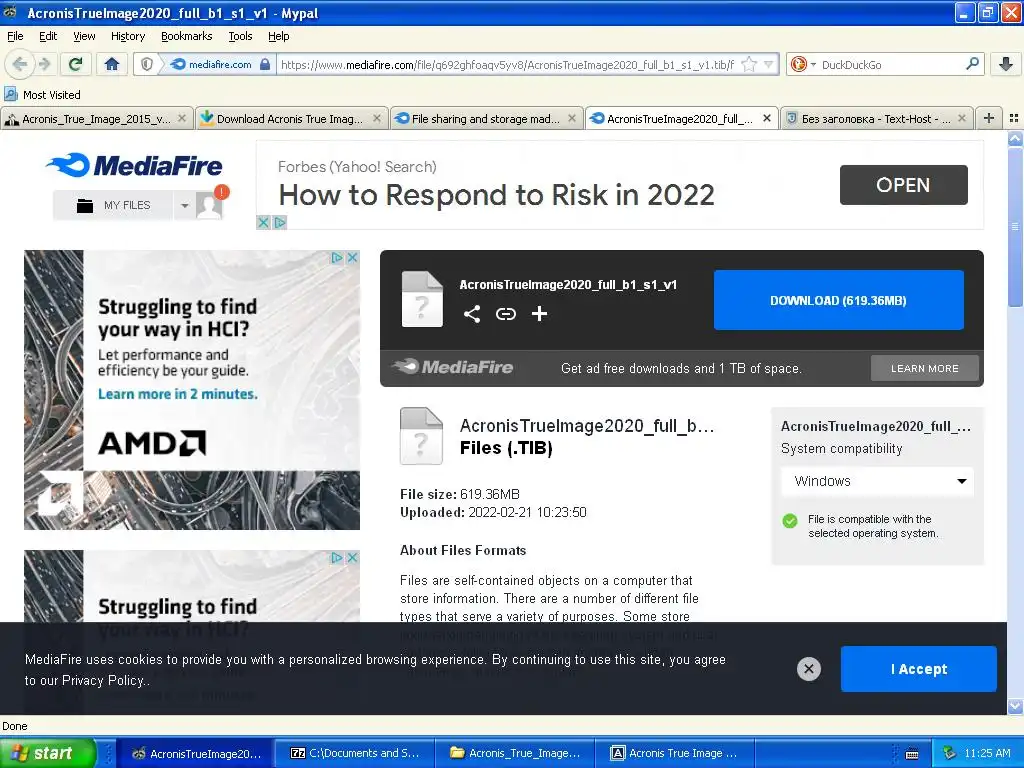Open the Bookmarks menu

point(187,36)
